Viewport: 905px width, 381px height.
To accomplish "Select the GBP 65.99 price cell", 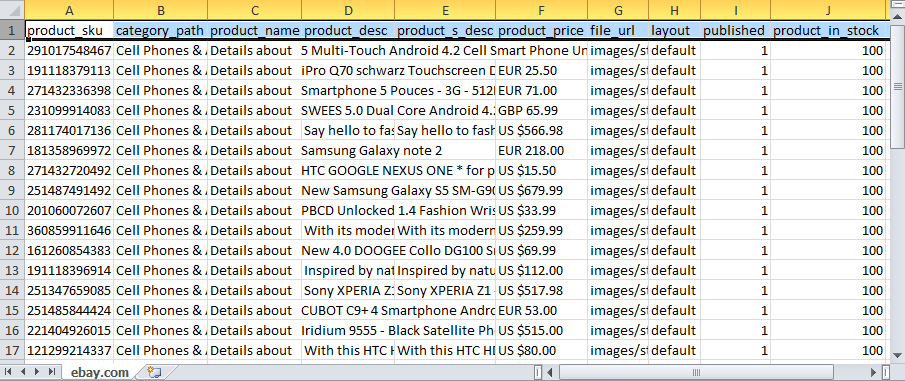I will coord(541,110).
